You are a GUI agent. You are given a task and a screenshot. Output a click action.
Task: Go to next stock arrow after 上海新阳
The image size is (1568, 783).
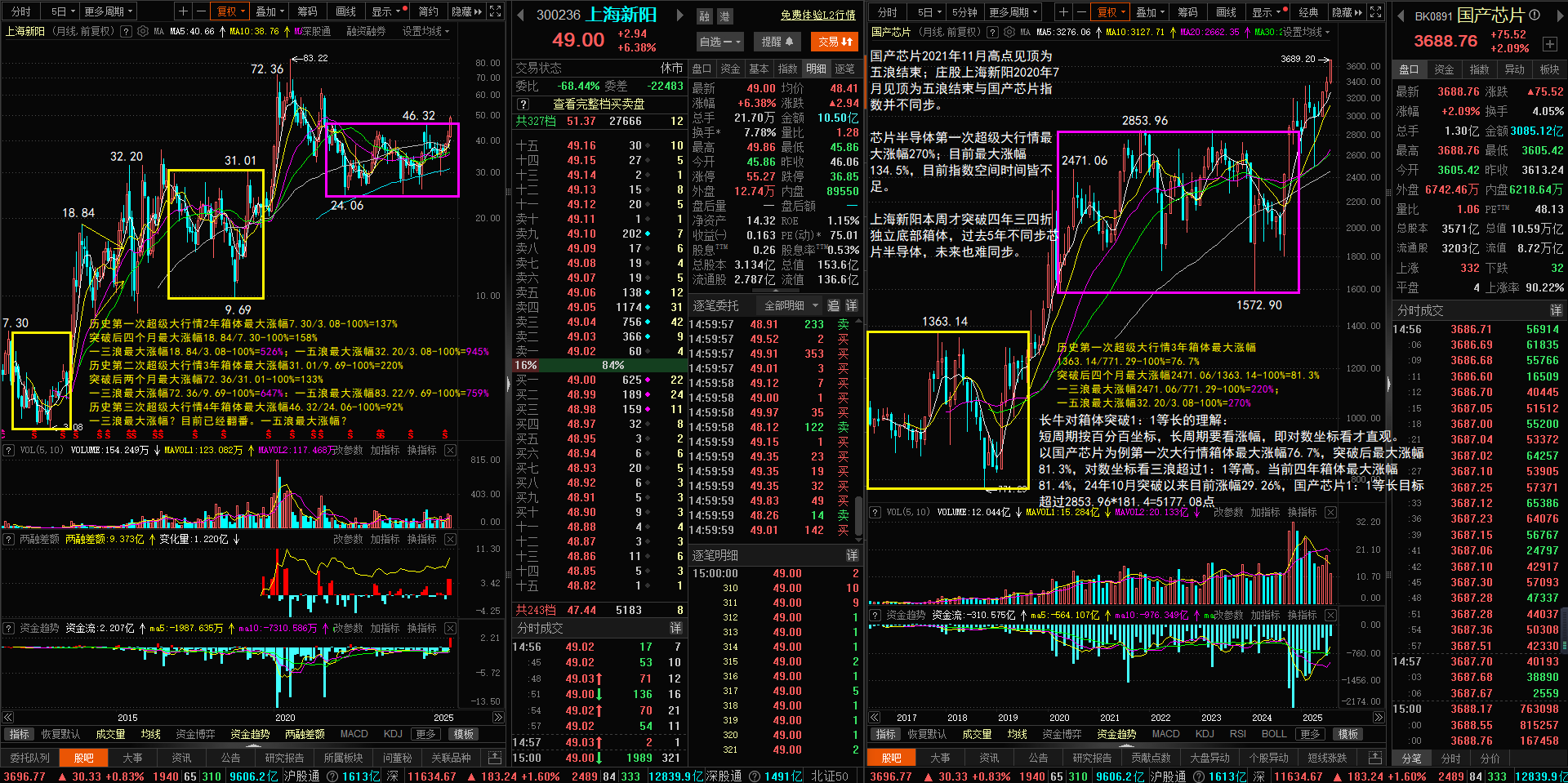pos(679,15)
